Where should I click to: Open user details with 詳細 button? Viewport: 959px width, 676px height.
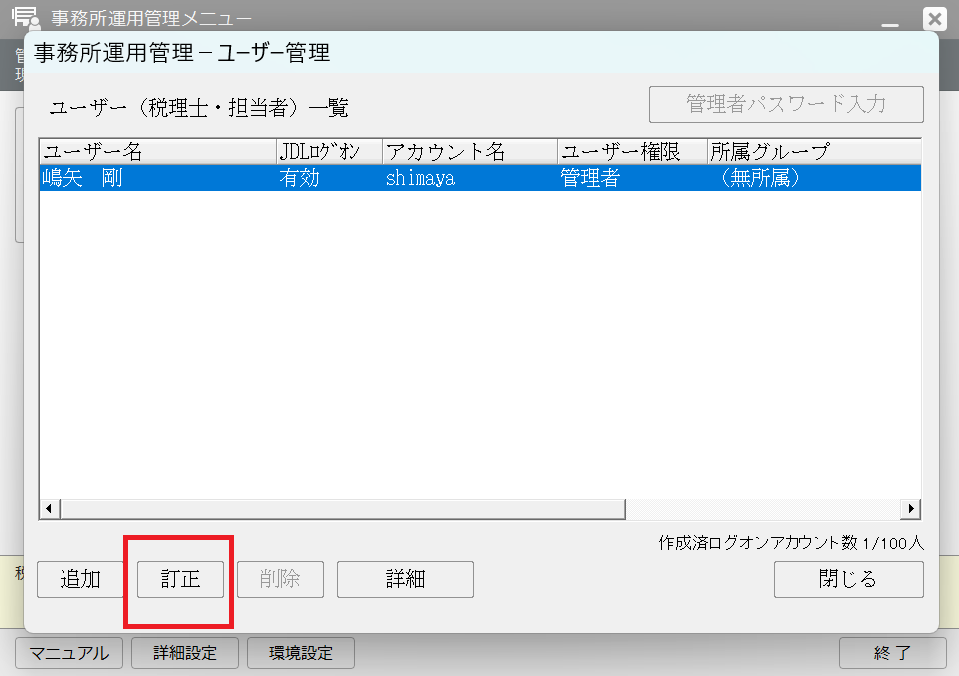click(x=405, y=579)
